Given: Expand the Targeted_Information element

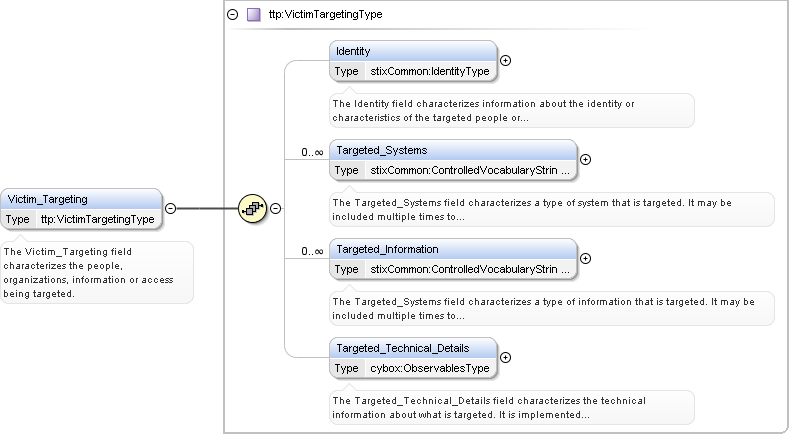Looking at the screenshot, I should click(x=585, y=258).
